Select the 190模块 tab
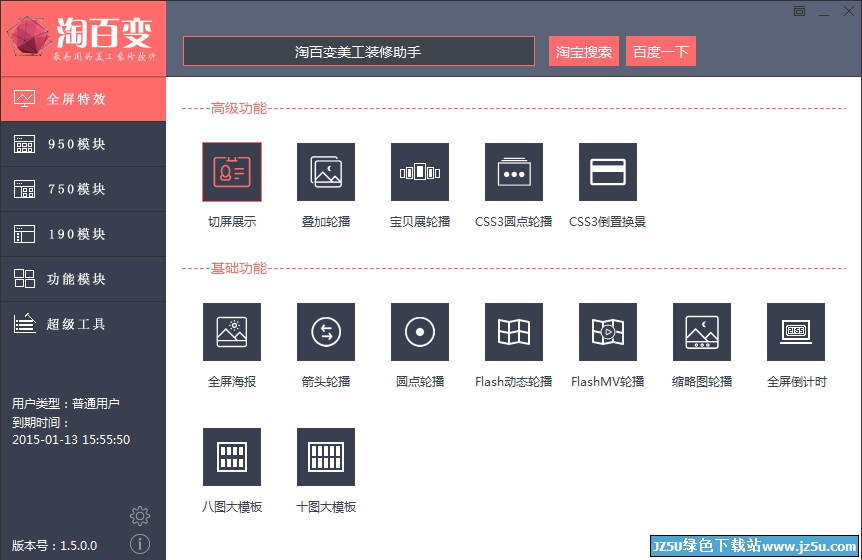Screen dimensions: 862x560 pyautogui.click(x=83, y=234)
